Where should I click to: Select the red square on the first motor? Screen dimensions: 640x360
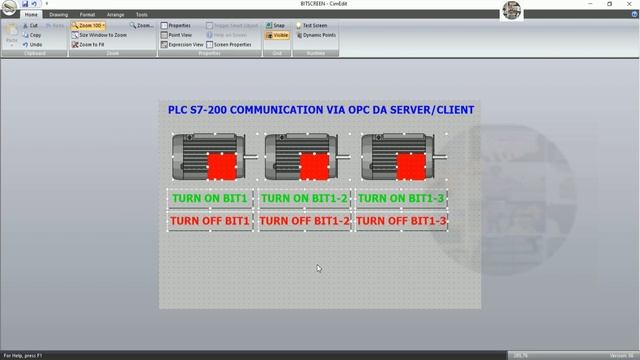point(222,167)
